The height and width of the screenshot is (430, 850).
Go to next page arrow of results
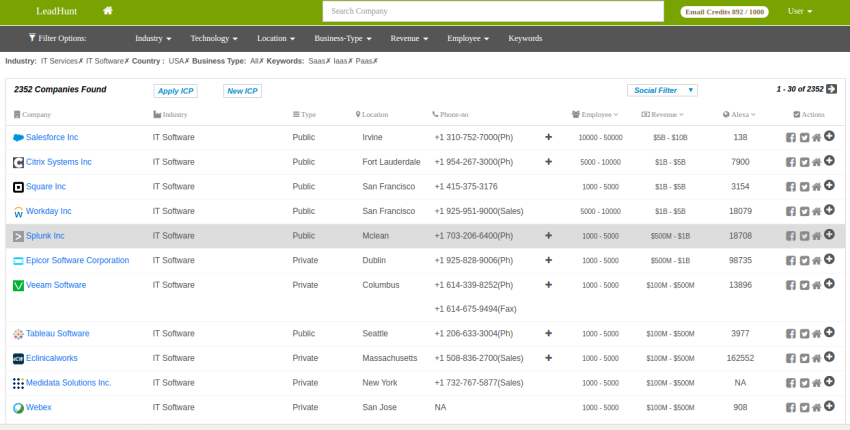coord(832,89)
